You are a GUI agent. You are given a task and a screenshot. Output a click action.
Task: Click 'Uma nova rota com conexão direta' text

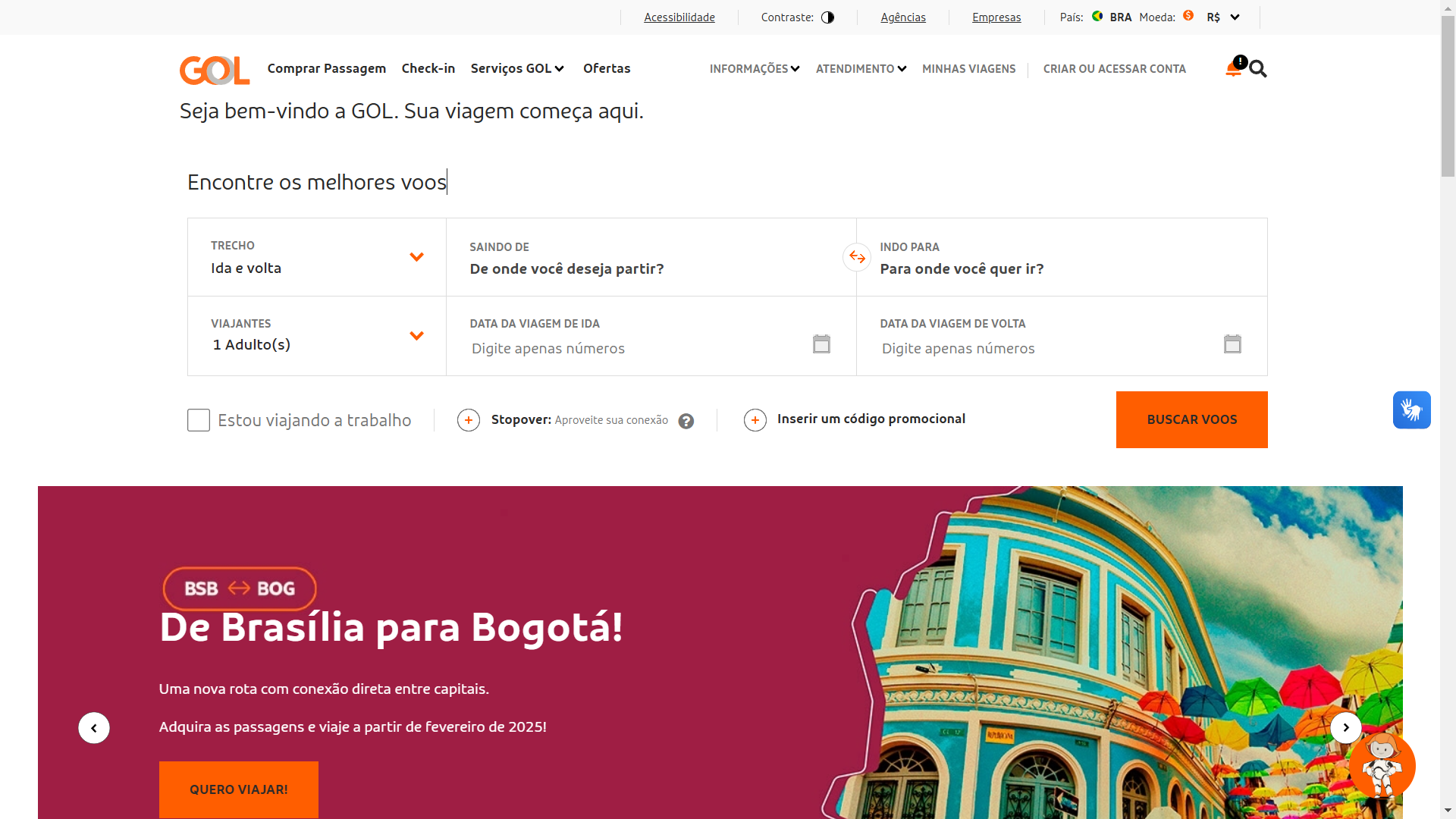click(324, 689)
